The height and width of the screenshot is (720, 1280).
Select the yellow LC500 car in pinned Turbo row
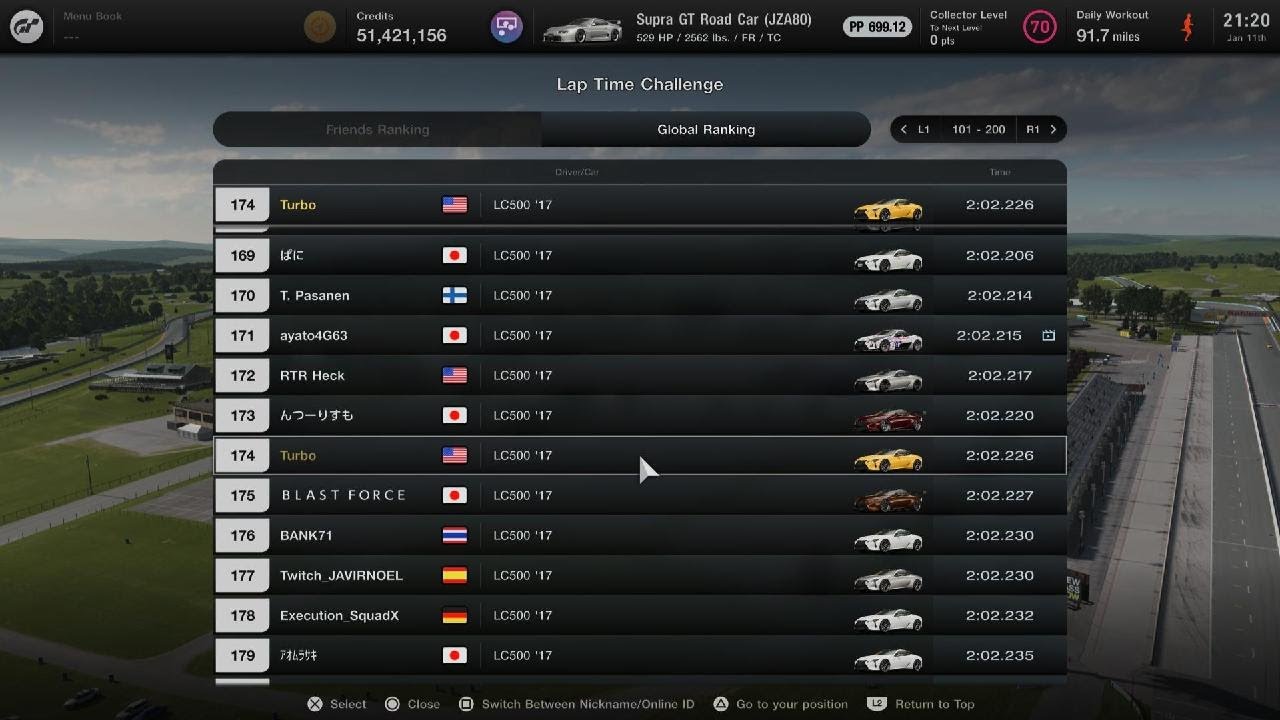pyautogui.click(x=888, y=209)
